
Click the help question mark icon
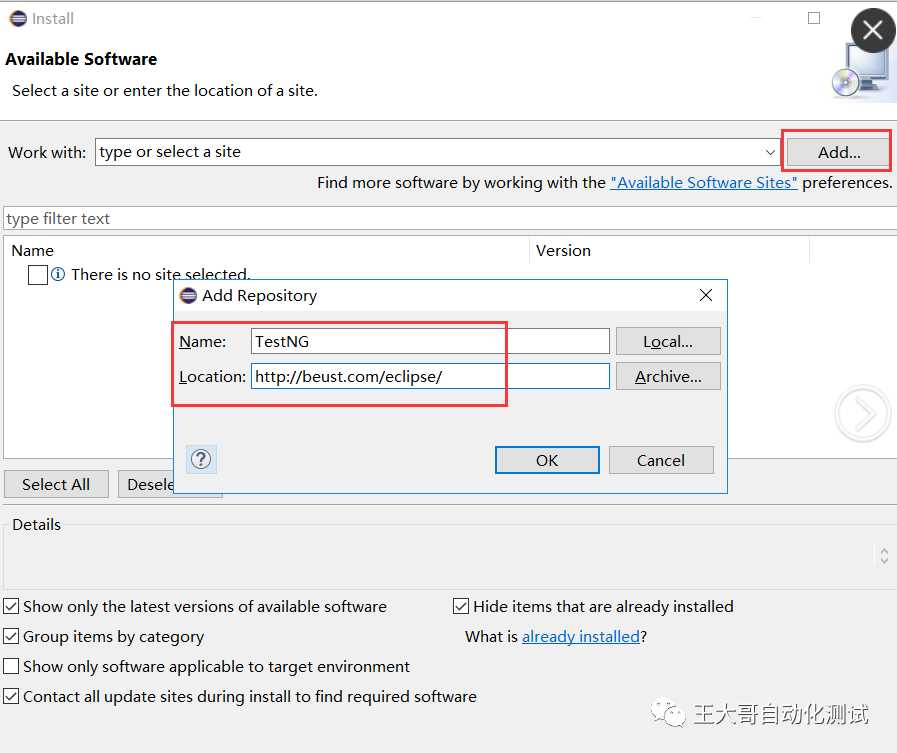201,459
